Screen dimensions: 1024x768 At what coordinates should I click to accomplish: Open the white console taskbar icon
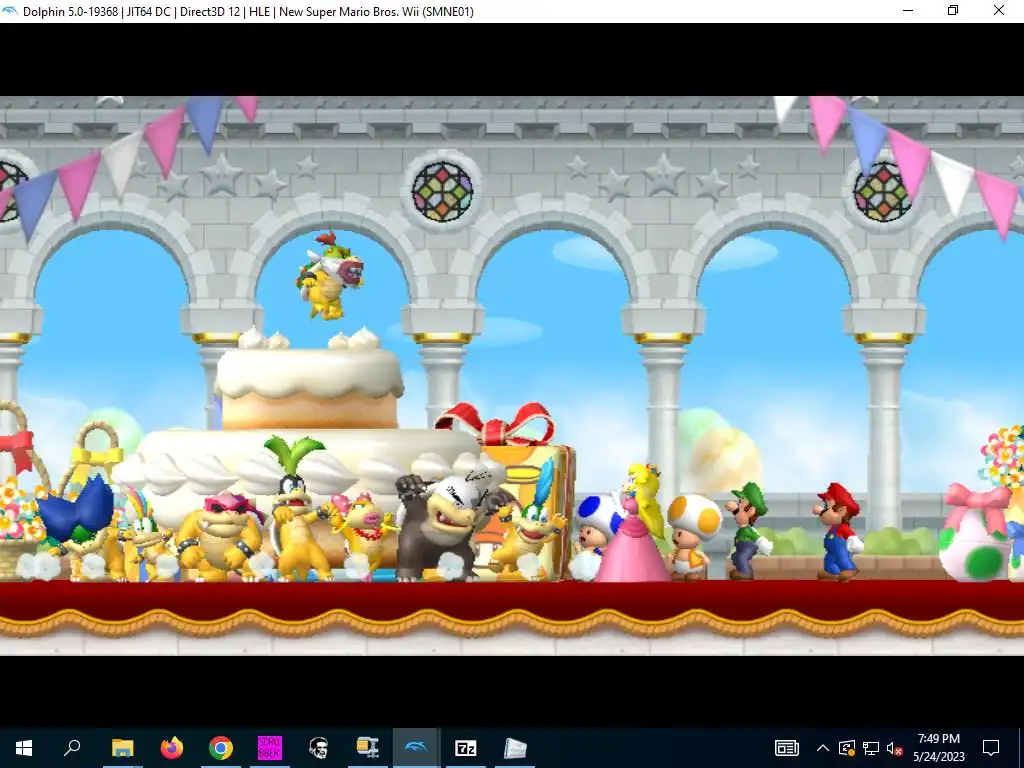(x=515, y=748)
